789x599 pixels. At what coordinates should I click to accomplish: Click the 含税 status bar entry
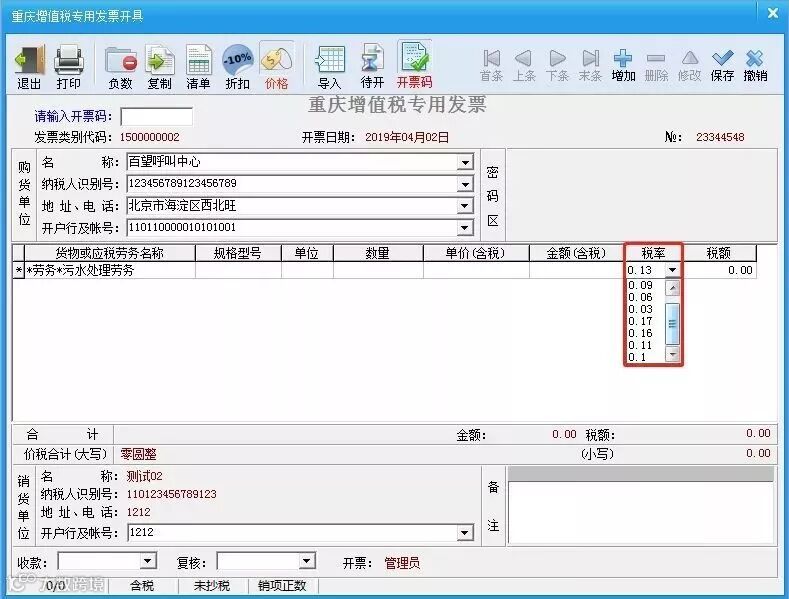[142, 585]
